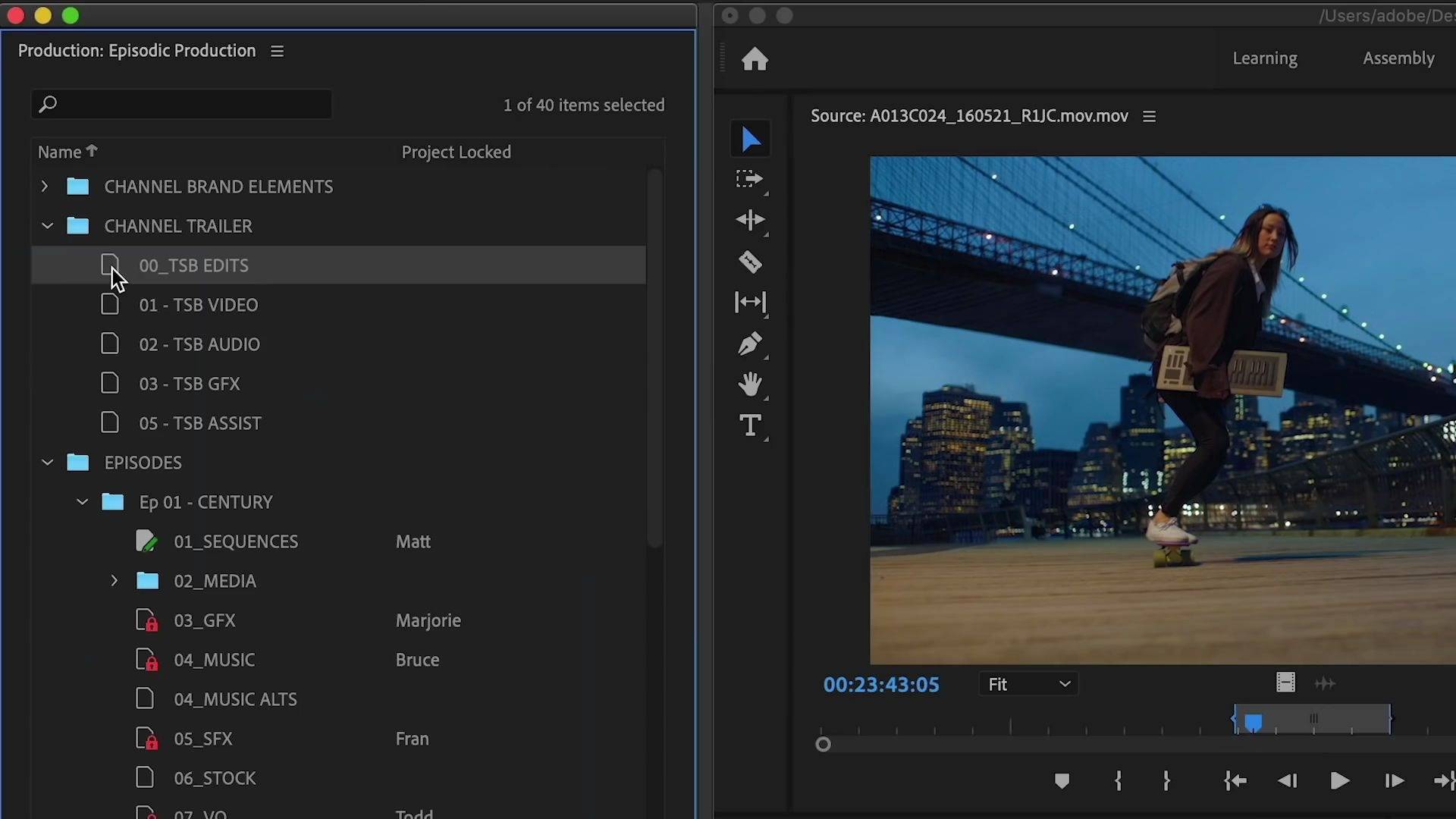Toggle checkbox next to 01 - TSB VIDEO

click(x=109, y=305)
